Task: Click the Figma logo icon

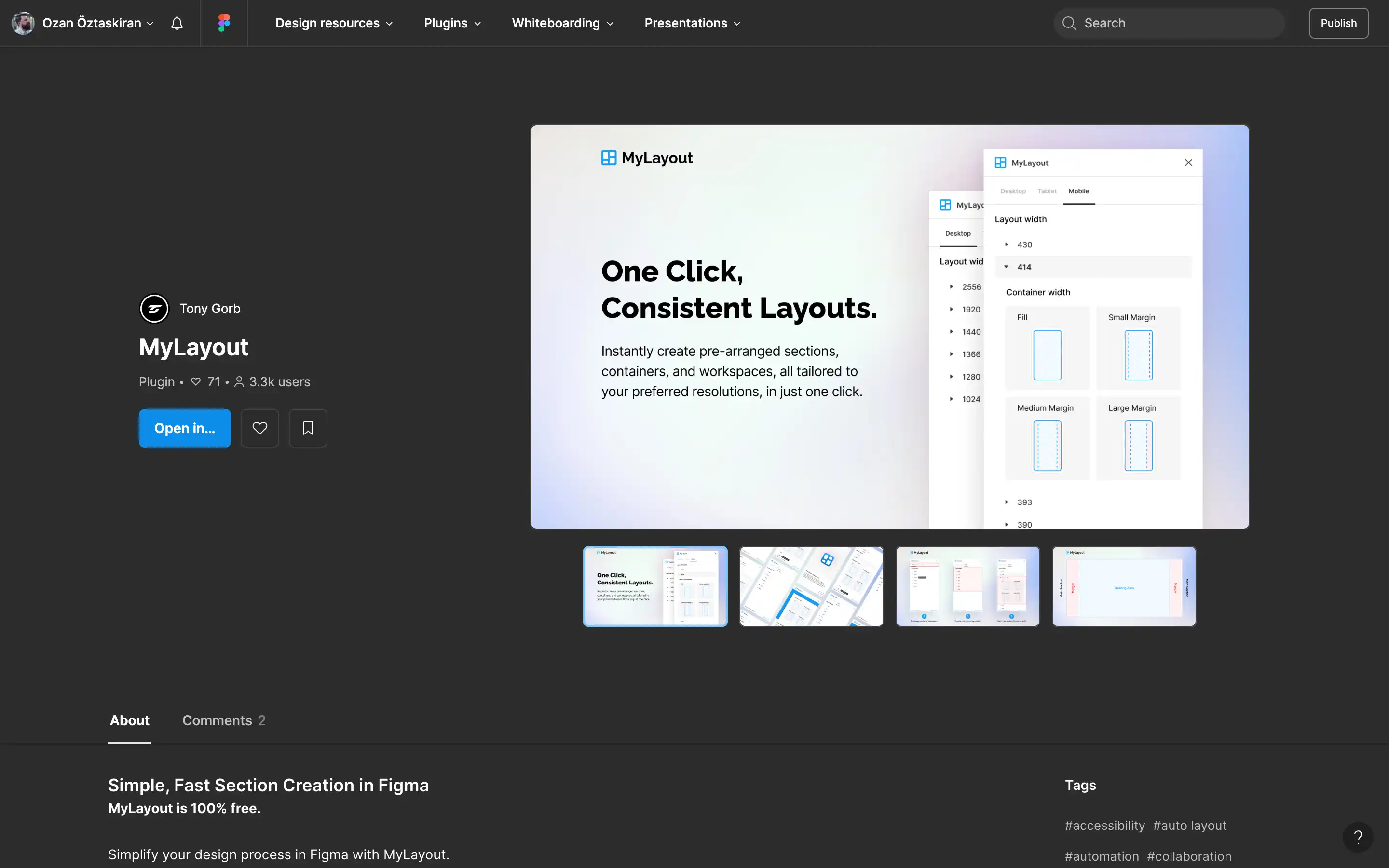Action: pos(224,23)
